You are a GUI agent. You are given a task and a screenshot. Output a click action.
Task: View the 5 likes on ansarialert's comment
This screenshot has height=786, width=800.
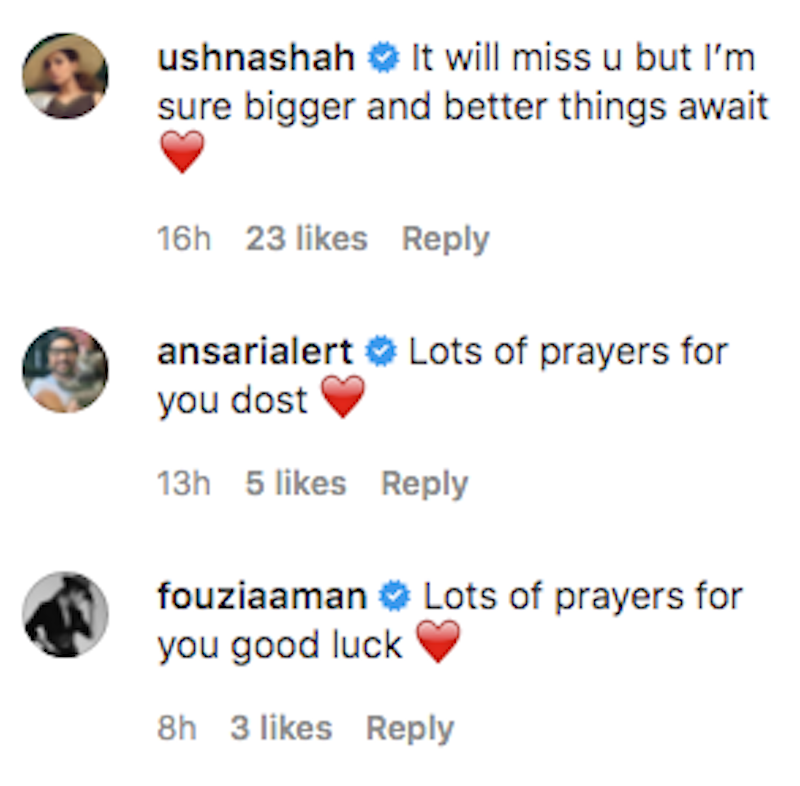[x=295, y=484]
